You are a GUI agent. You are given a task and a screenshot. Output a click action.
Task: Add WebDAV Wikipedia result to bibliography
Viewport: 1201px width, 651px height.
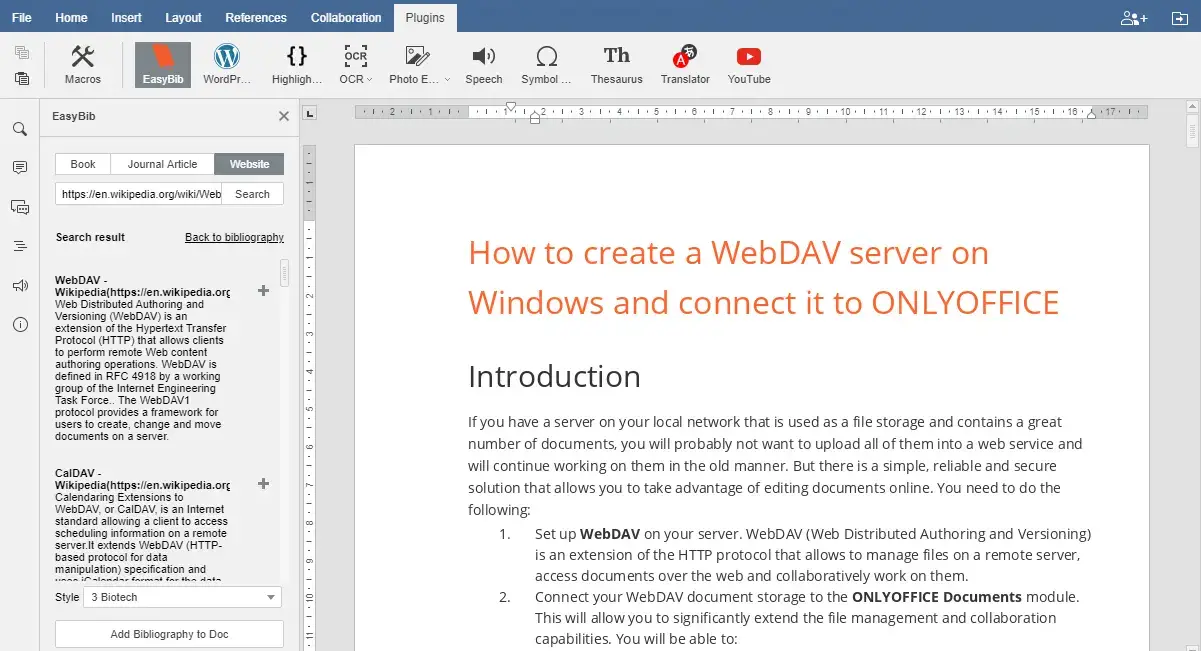[x=264, y=291]
